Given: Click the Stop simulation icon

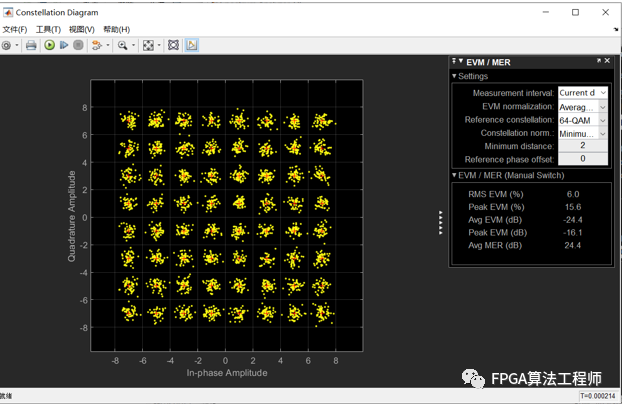Looking at the screenshot, I should tap(79, 45).
